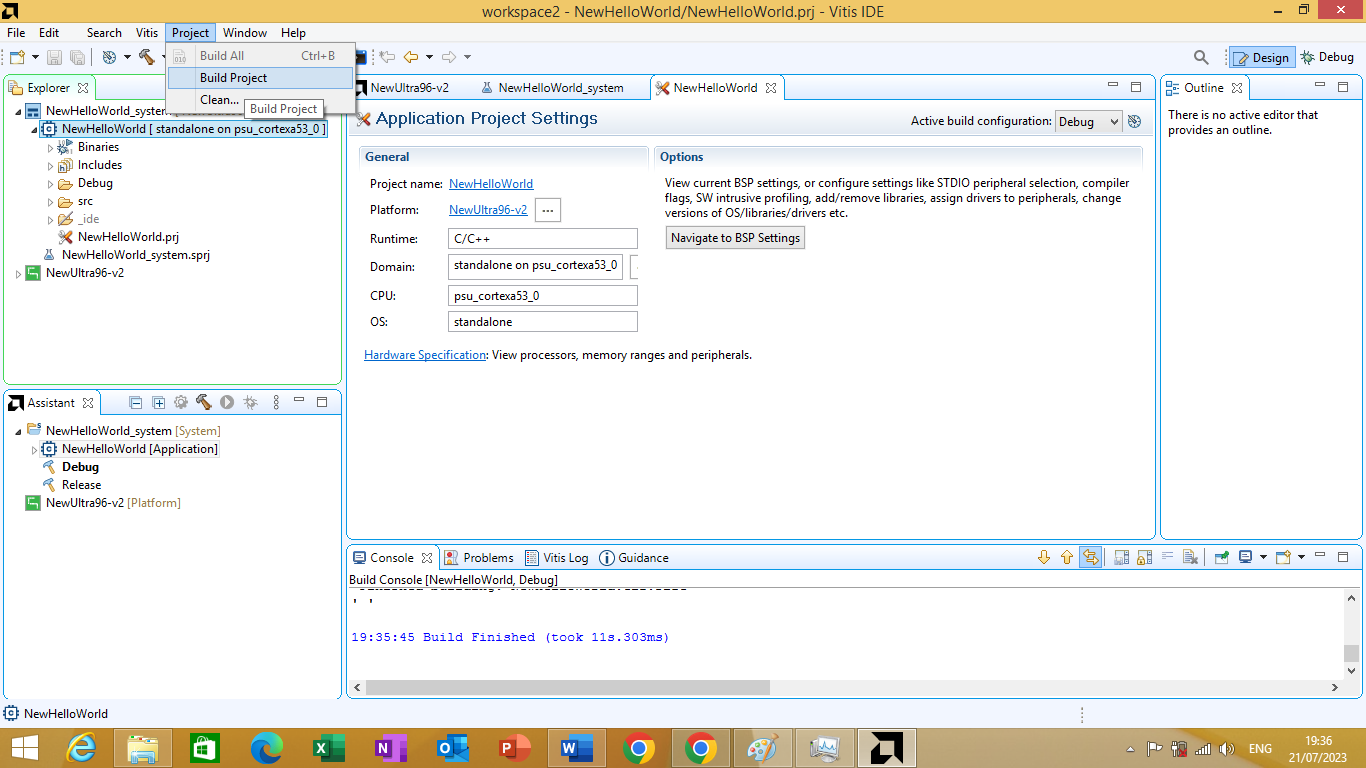Expand NewUltra96-v2 in Explorer
Screen dimensions: 1366x768
click(x=18, y=273)
